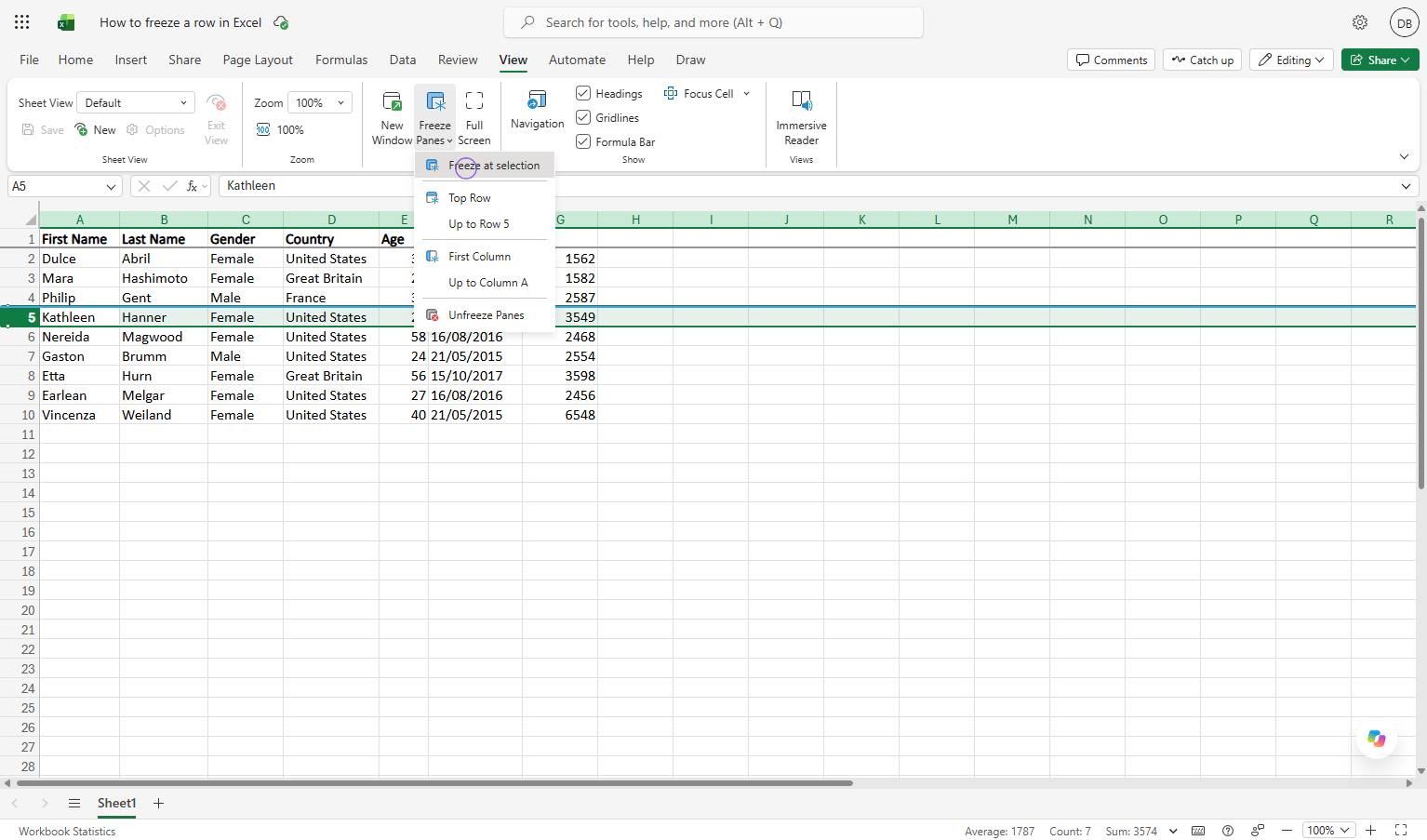Click the all sheets list icon
Screen dimensions: 1427x840
(73, 803)
